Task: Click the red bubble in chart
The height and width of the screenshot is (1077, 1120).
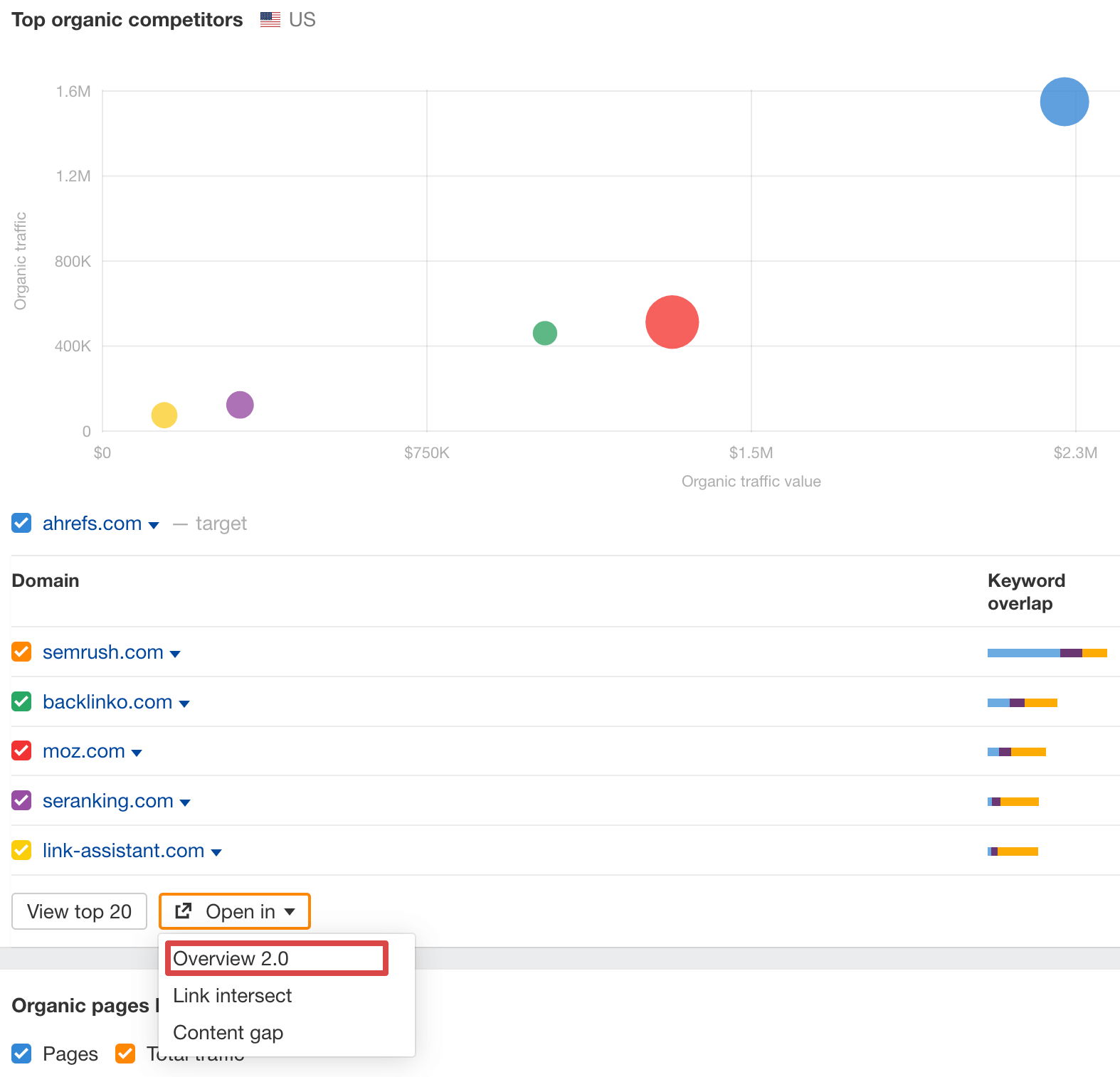Action: point(672,322)
